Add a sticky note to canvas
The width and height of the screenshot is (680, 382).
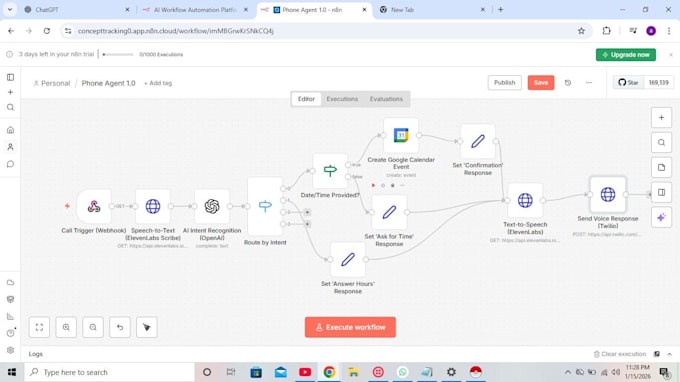[x=661, y=167]
